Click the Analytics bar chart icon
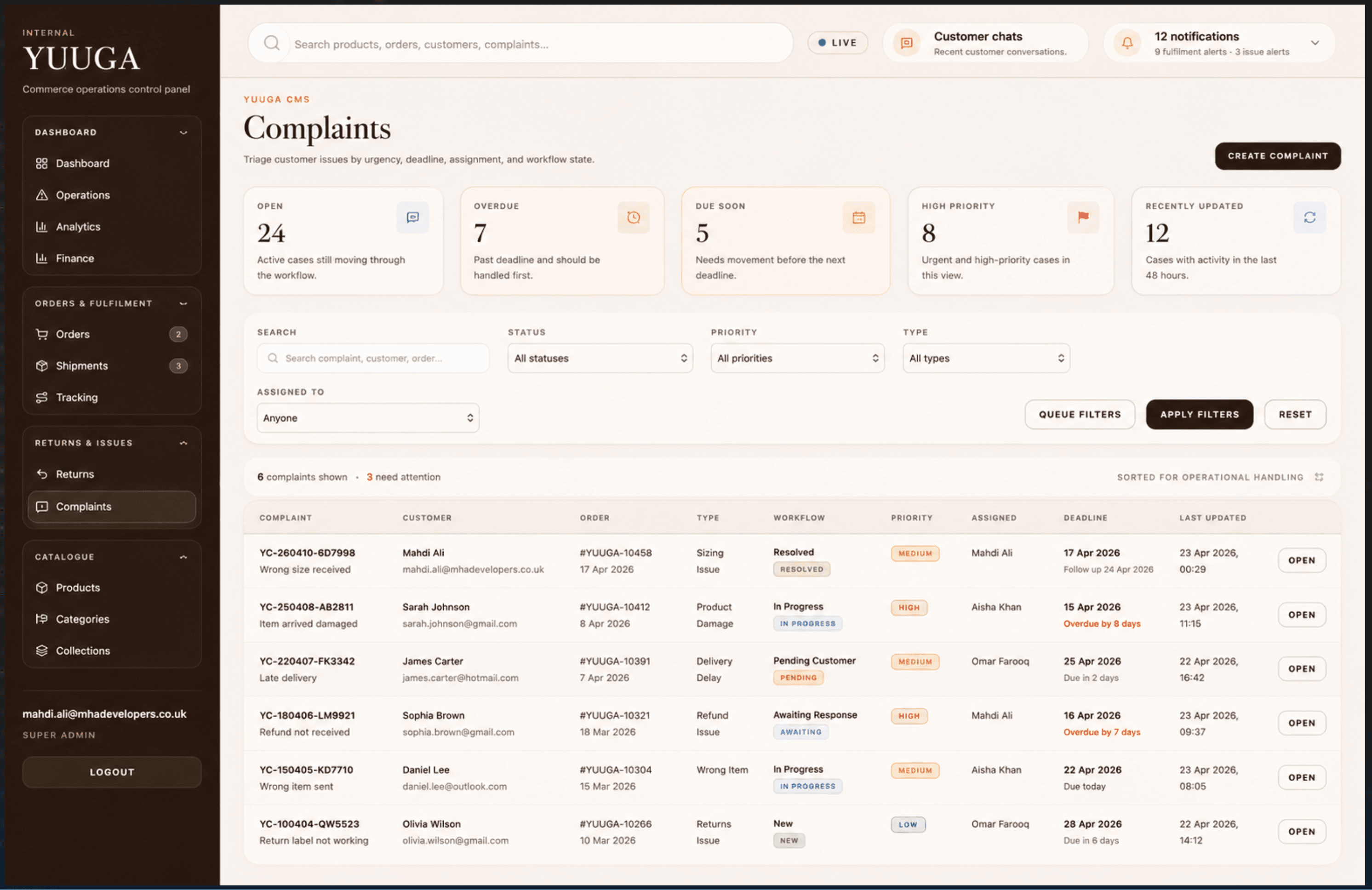The width and height of the screenshot is (1372, 890). tap(41, 227)
